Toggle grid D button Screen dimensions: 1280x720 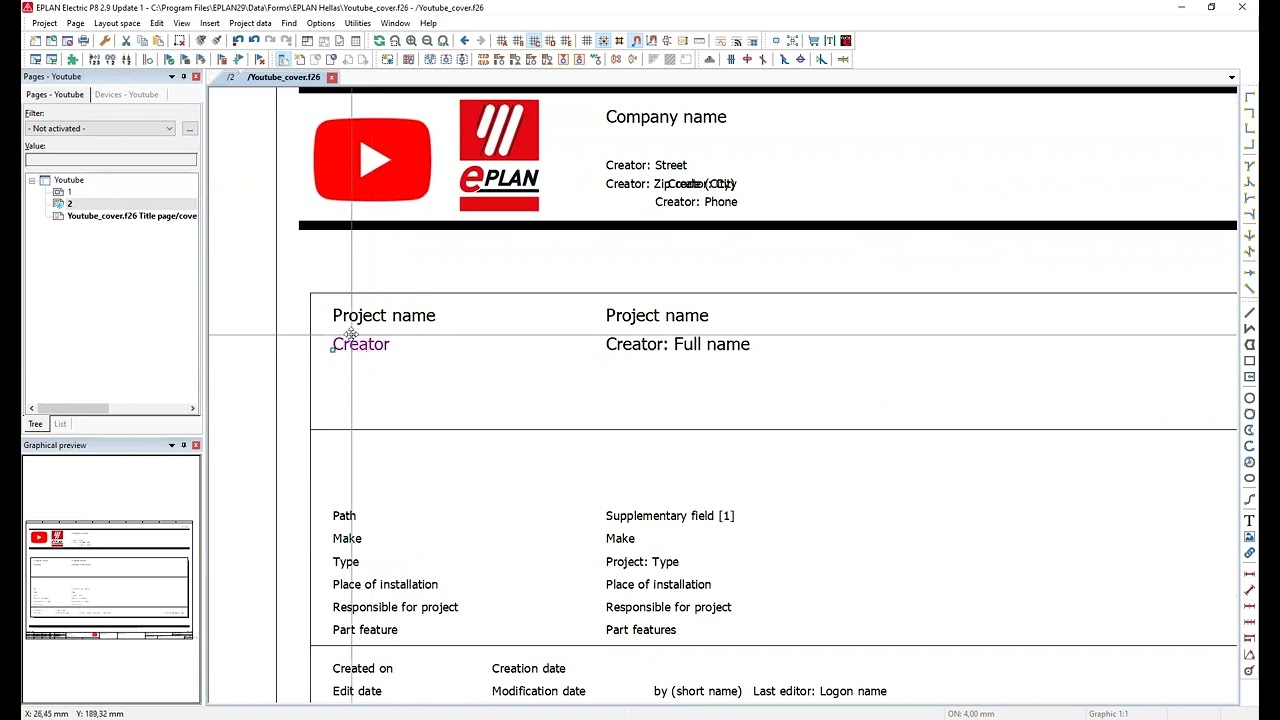pos(550,41)
